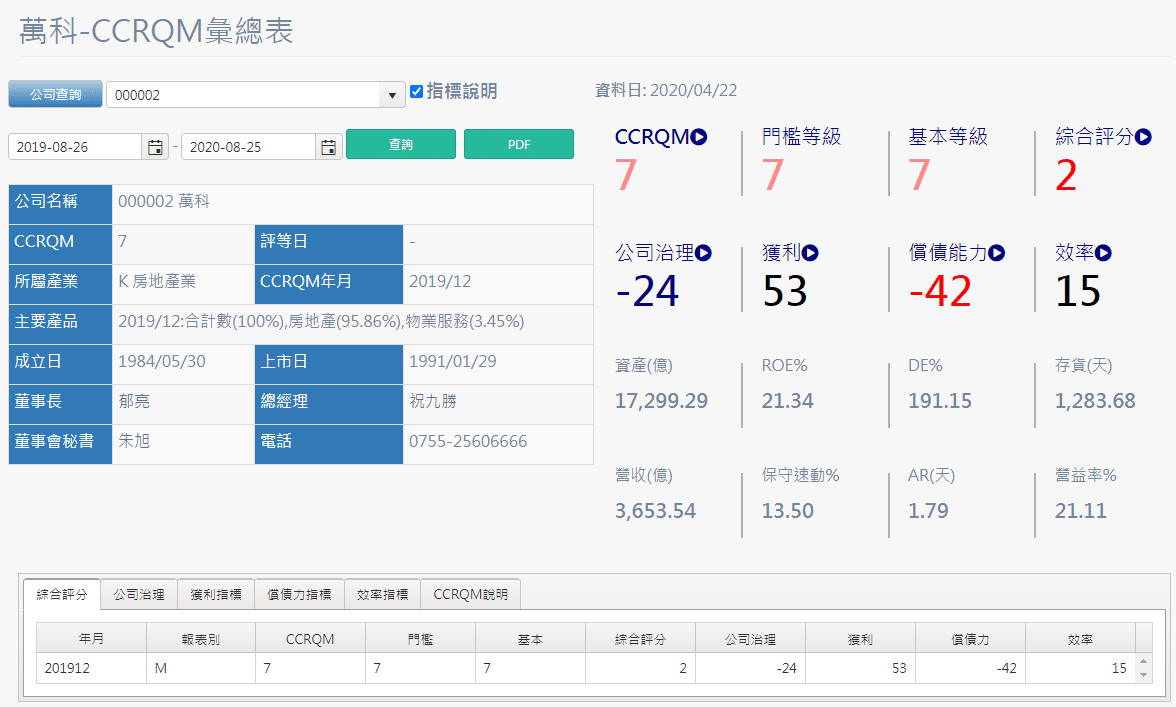Open the 獲利指標 tab
Screen dimensions: 1176x707
tap(216, 594)
